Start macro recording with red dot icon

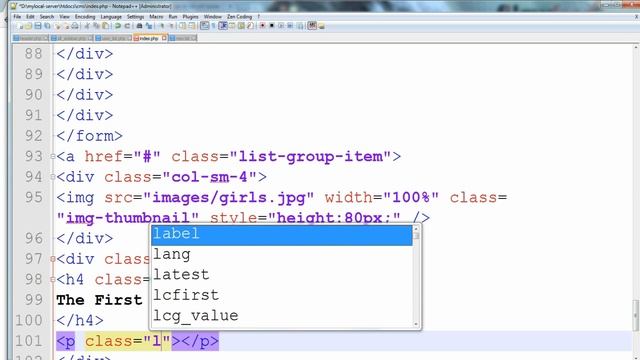262,26
